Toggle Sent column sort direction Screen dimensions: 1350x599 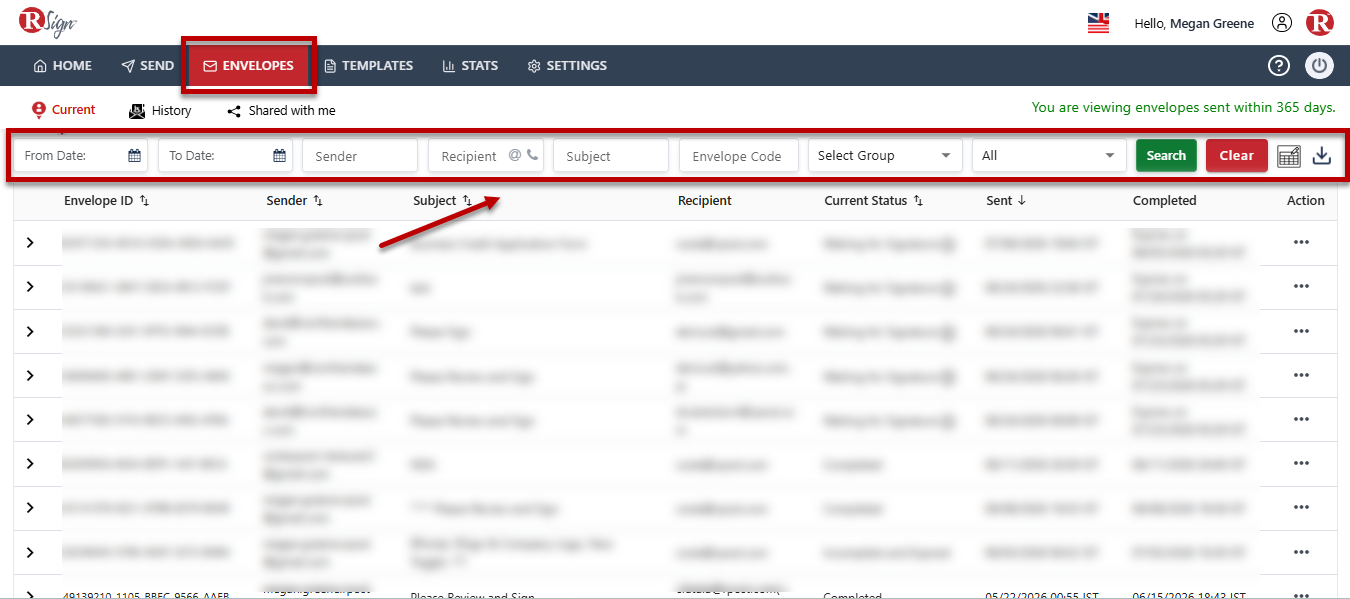[x=1021, y=201]
